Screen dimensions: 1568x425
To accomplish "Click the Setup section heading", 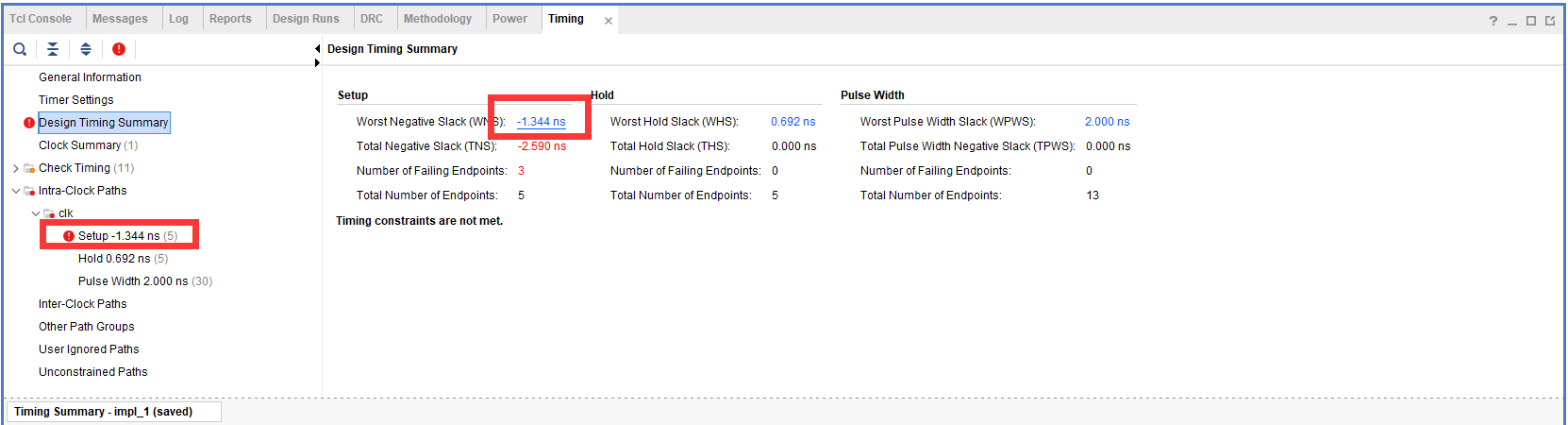I will 353,95.
